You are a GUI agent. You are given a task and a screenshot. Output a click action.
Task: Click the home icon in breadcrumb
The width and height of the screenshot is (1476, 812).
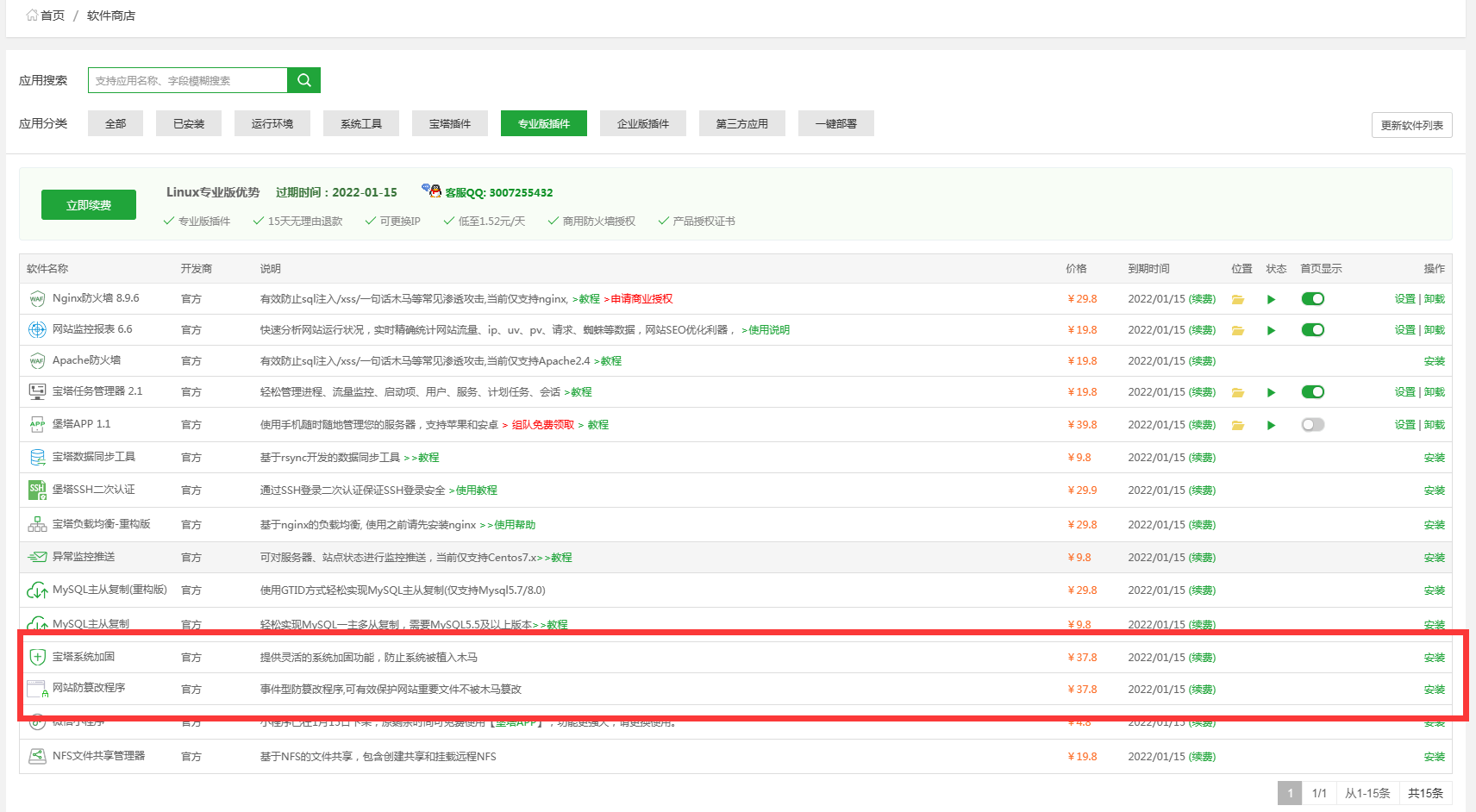(x=32, y=15)
